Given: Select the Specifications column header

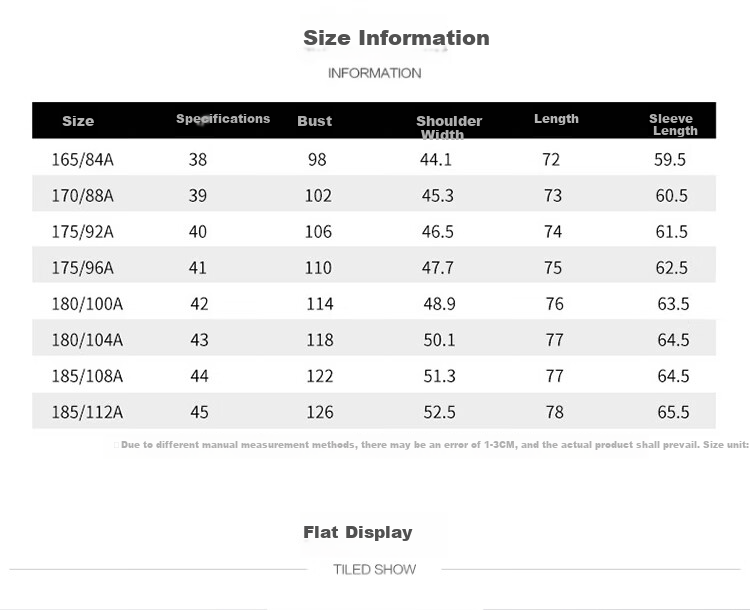Looking at the screenshot, I should (223, 119).
